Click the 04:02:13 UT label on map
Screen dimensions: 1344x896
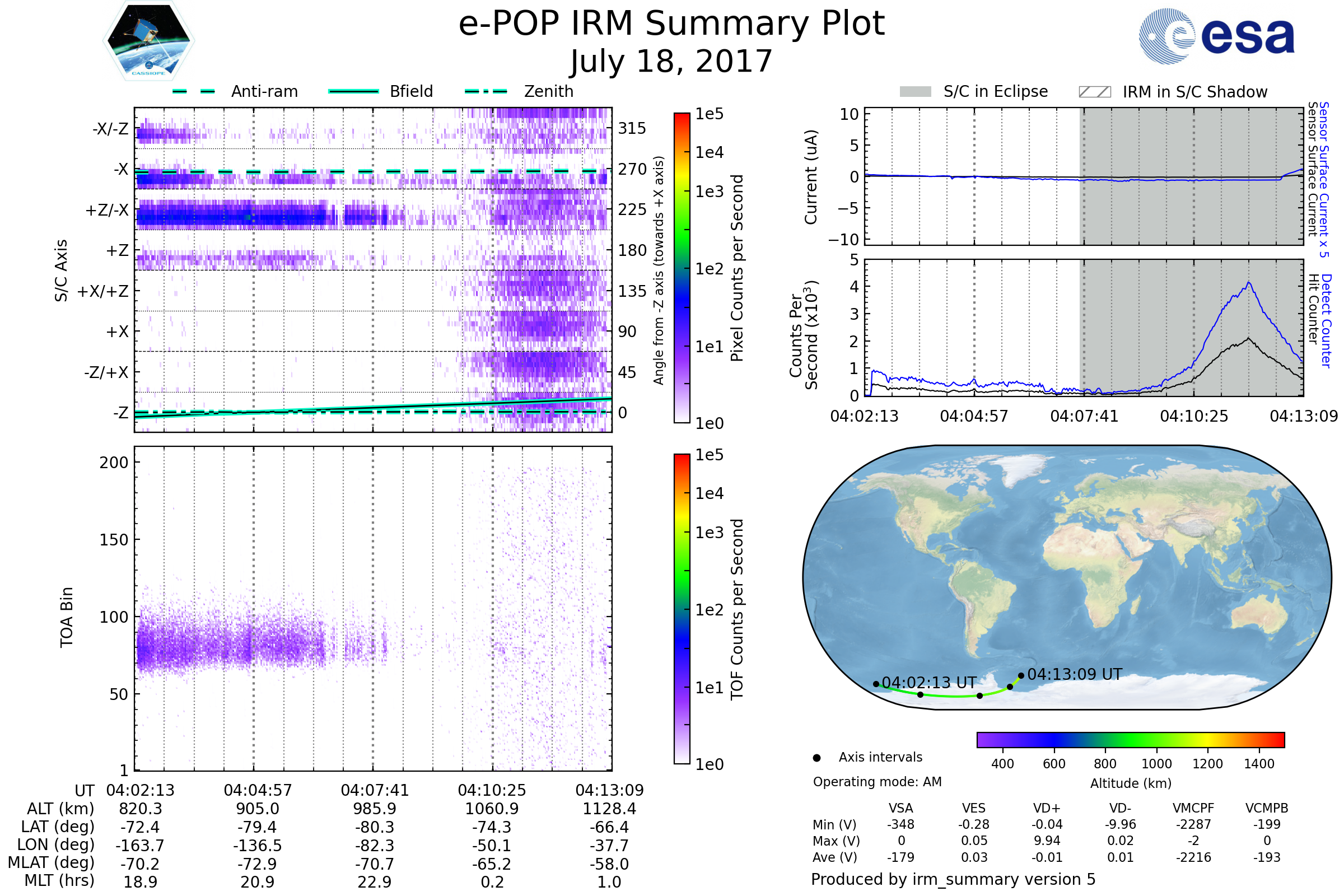tap(928, 683)
